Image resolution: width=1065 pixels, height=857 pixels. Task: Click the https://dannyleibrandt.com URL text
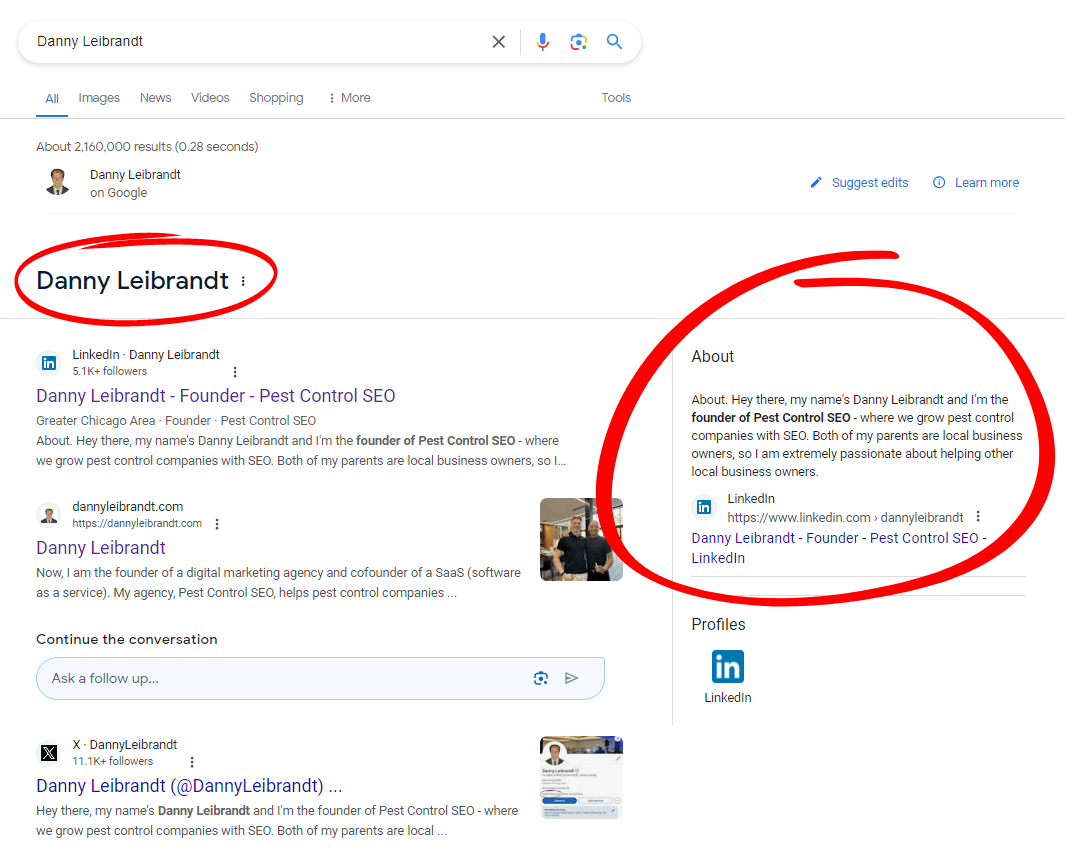[137, 524]
